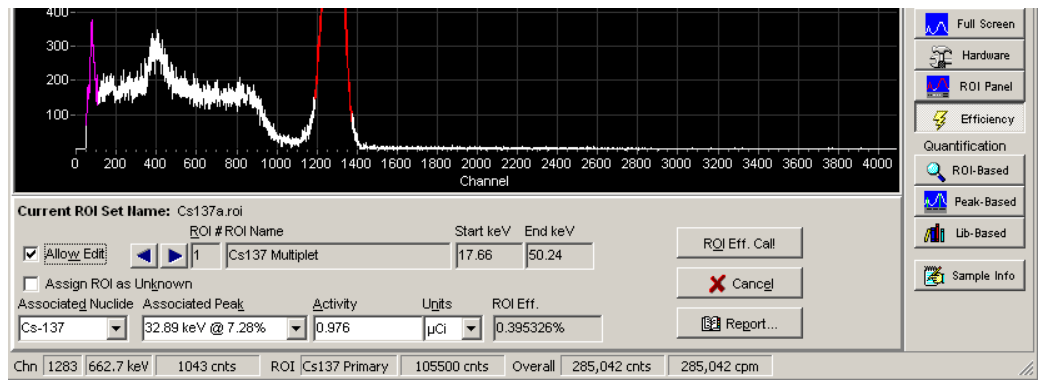
Task: Expand the activity Units dropdown
Action: pos(472,328)
